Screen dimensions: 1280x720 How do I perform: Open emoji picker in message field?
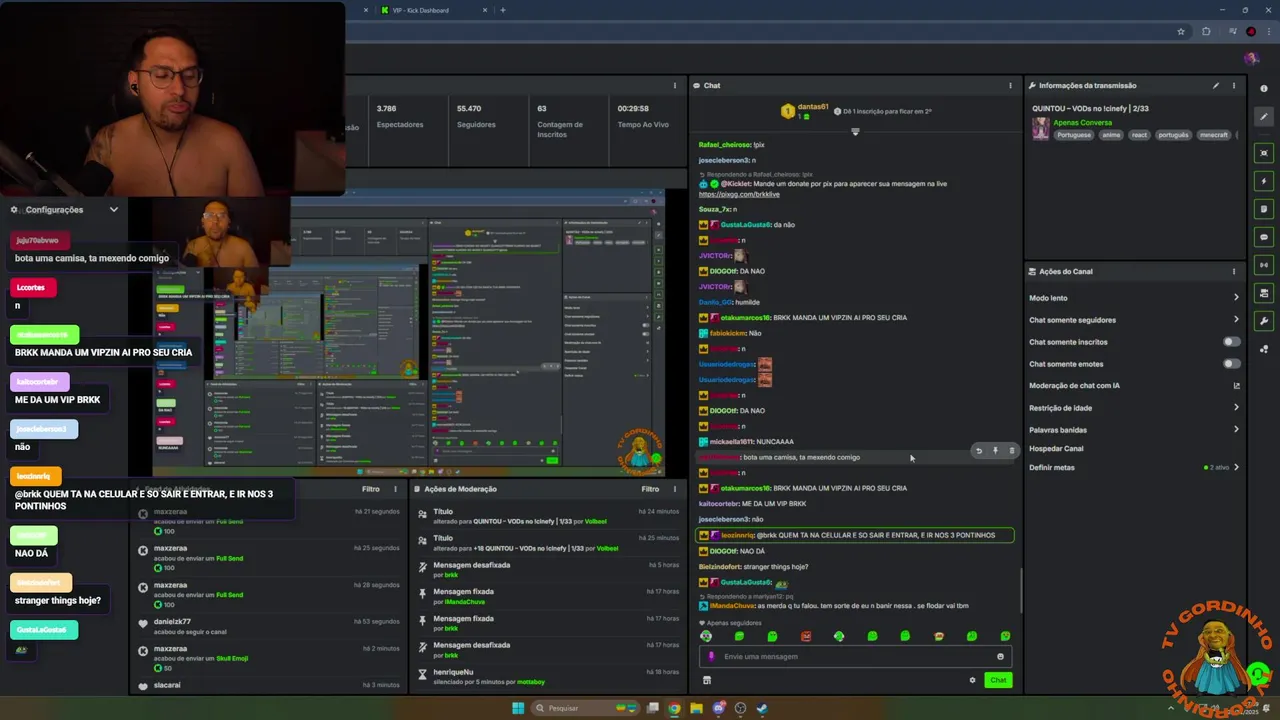[x=1000, y=657]
